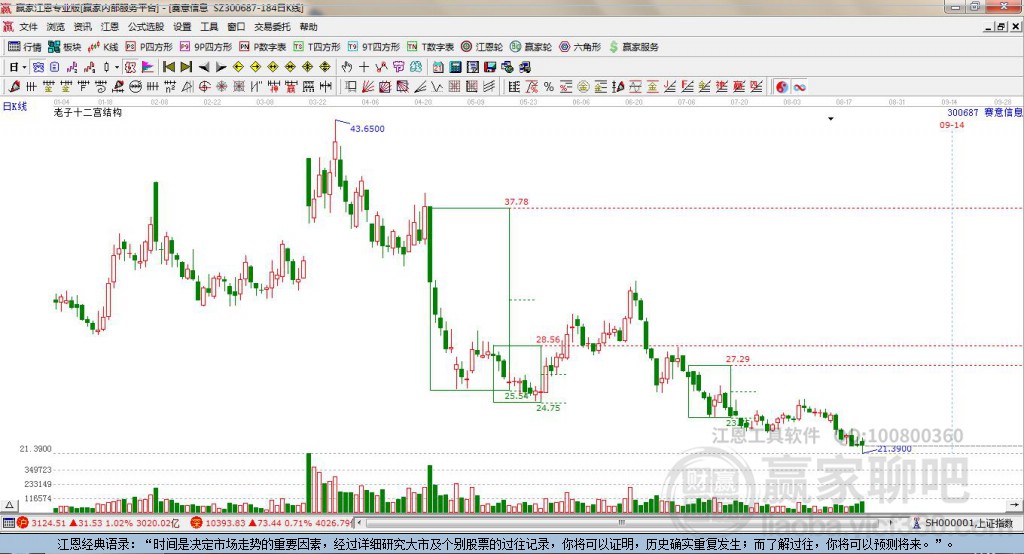Viewport: 1024px width, 554px height.
Task: Click the gold 金 coin circle icon
Action: point(583,86)
